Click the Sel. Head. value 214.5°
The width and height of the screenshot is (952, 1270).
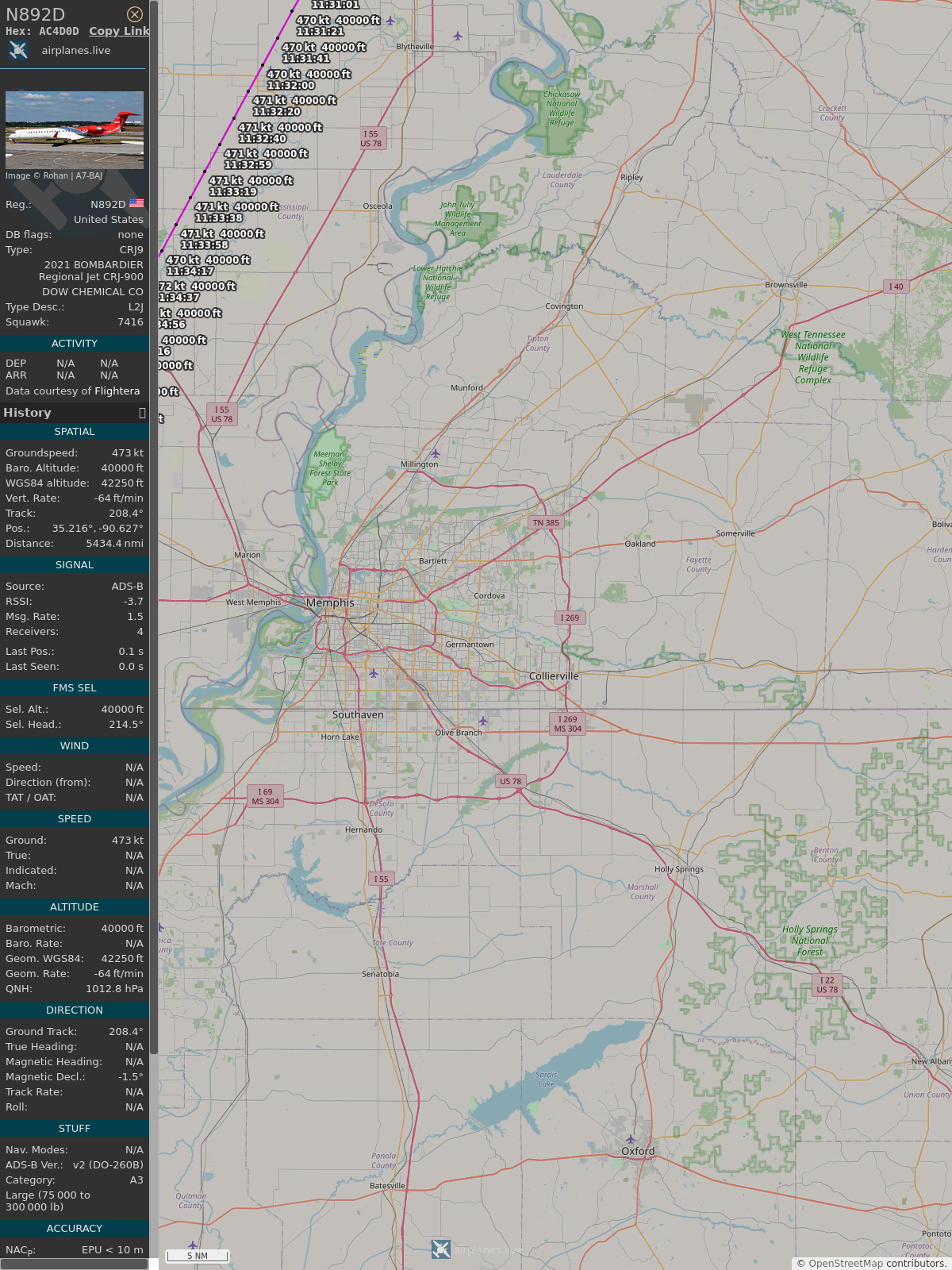tap(126, 724)
